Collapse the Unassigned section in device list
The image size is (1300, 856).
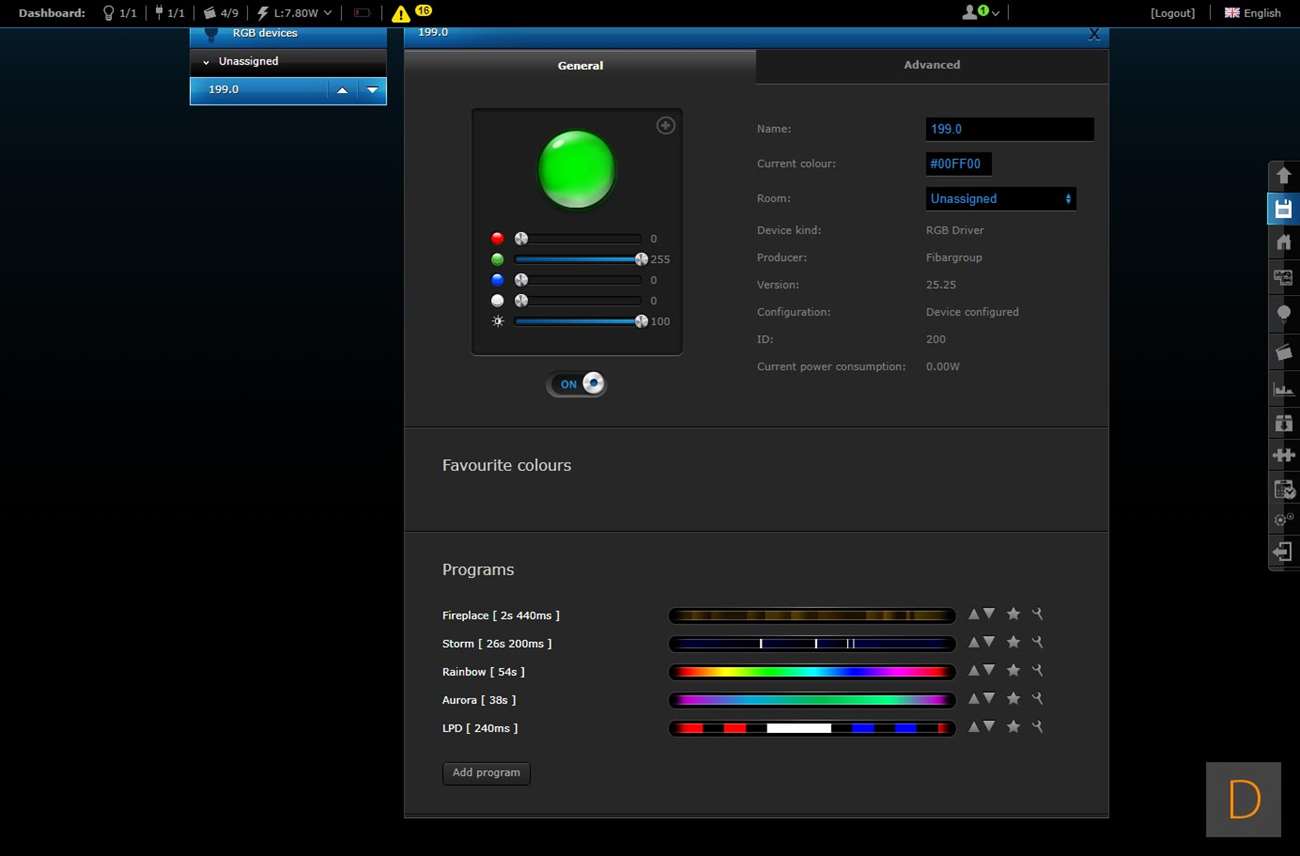[x=207, y=62]
